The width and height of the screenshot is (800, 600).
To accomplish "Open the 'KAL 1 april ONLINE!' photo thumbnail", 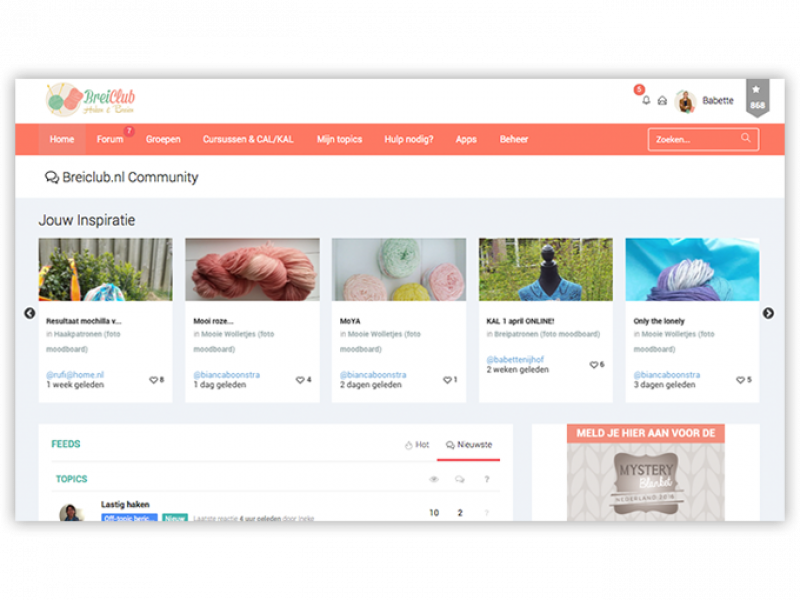I will point(545,269).
